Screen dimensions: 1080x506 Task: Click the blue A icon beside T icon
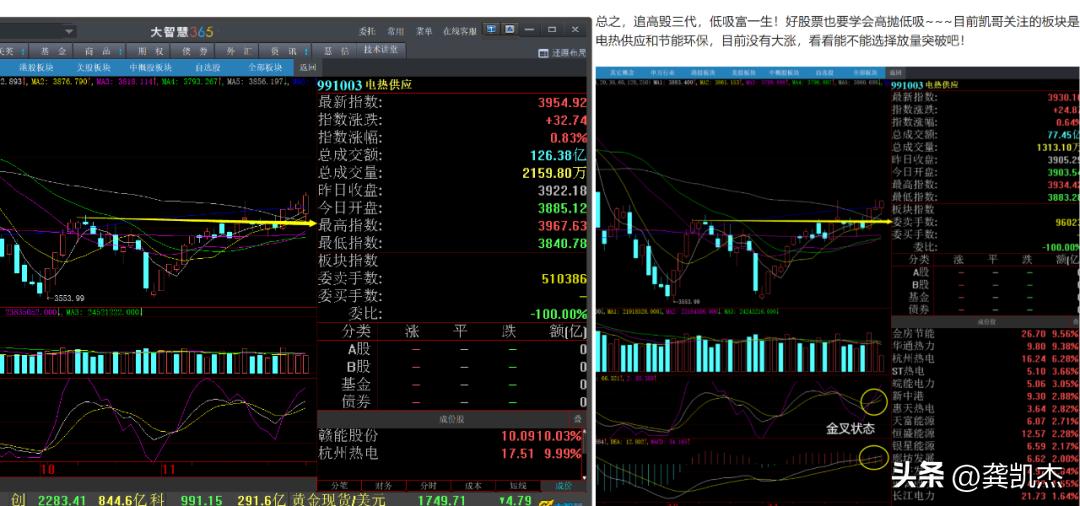click(x=509, y=30)
